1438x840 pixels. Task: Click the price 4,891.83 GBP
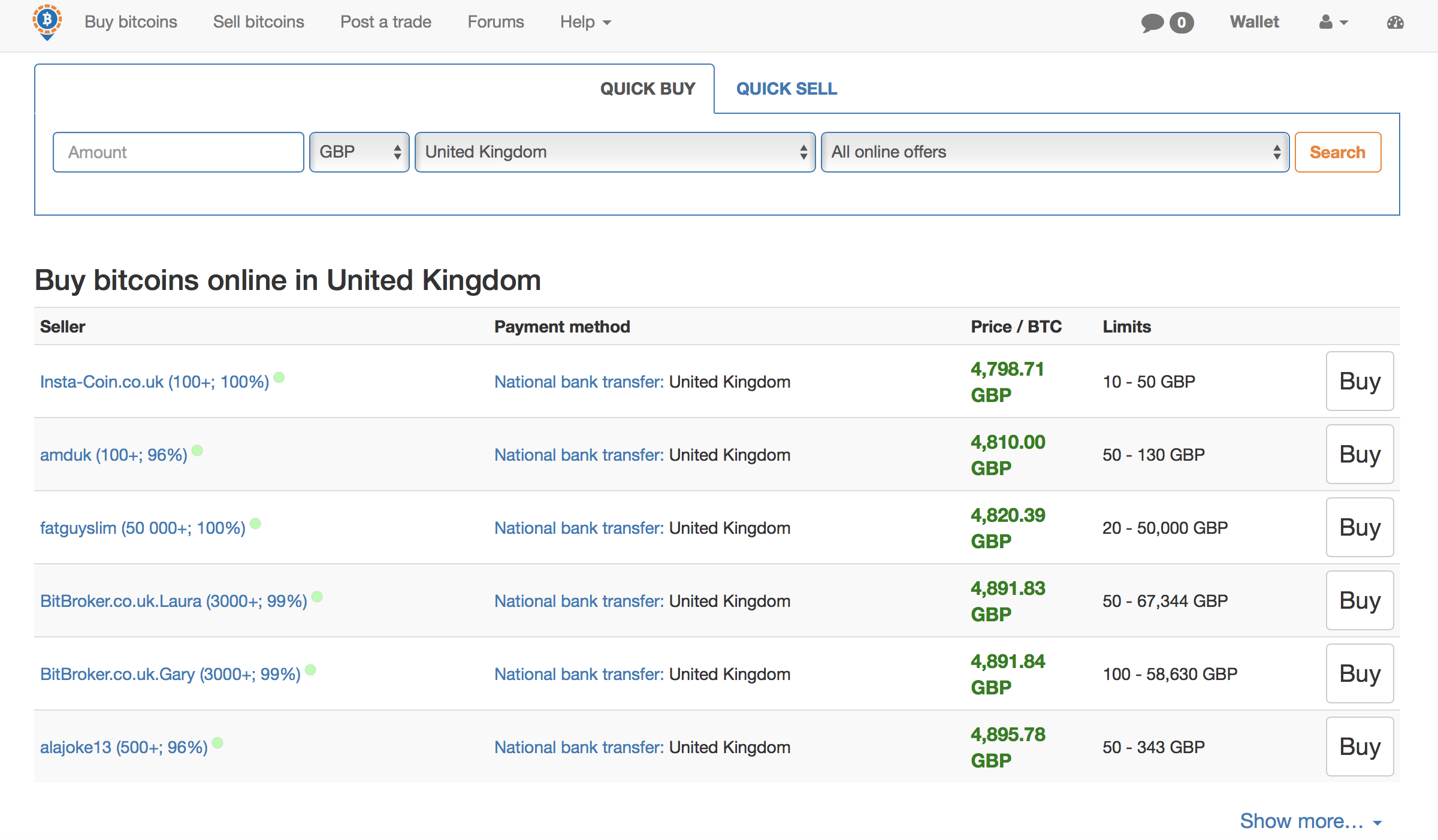(1008, 601)
